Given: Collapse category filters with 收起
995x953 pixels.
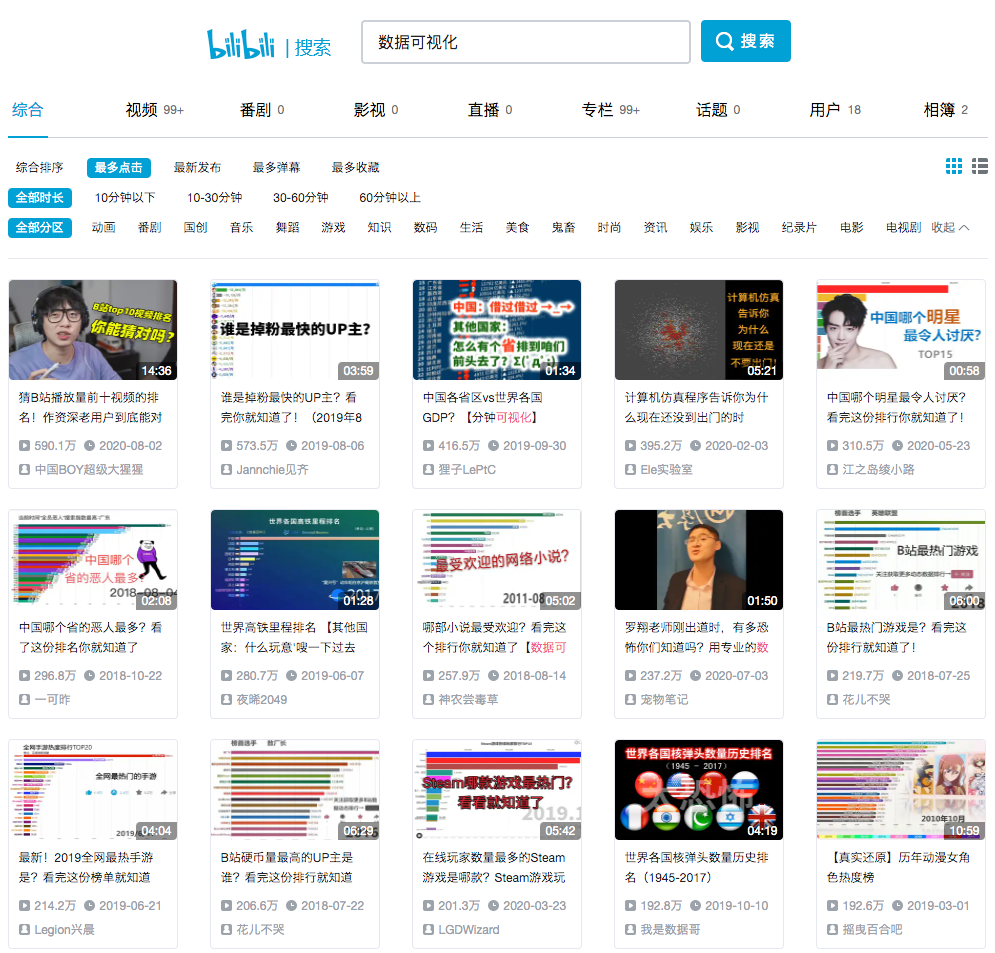Looking at the screenshot, I should coord(950,227).
